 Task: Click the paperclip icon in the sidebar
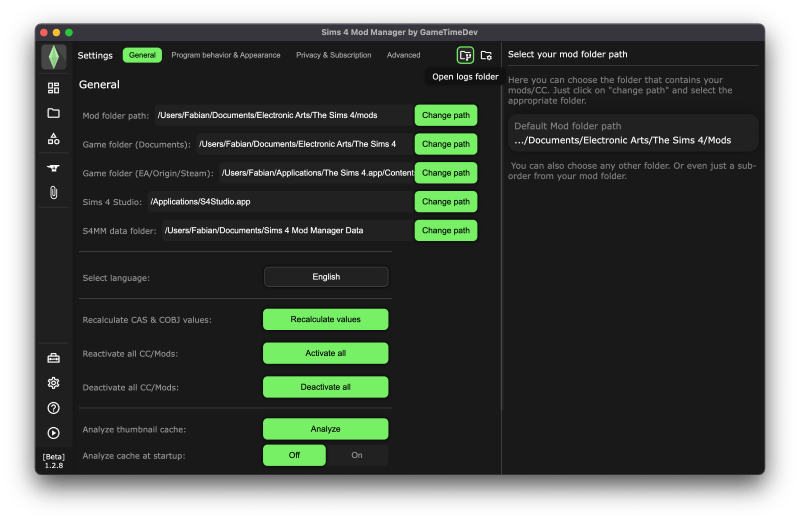54,192
